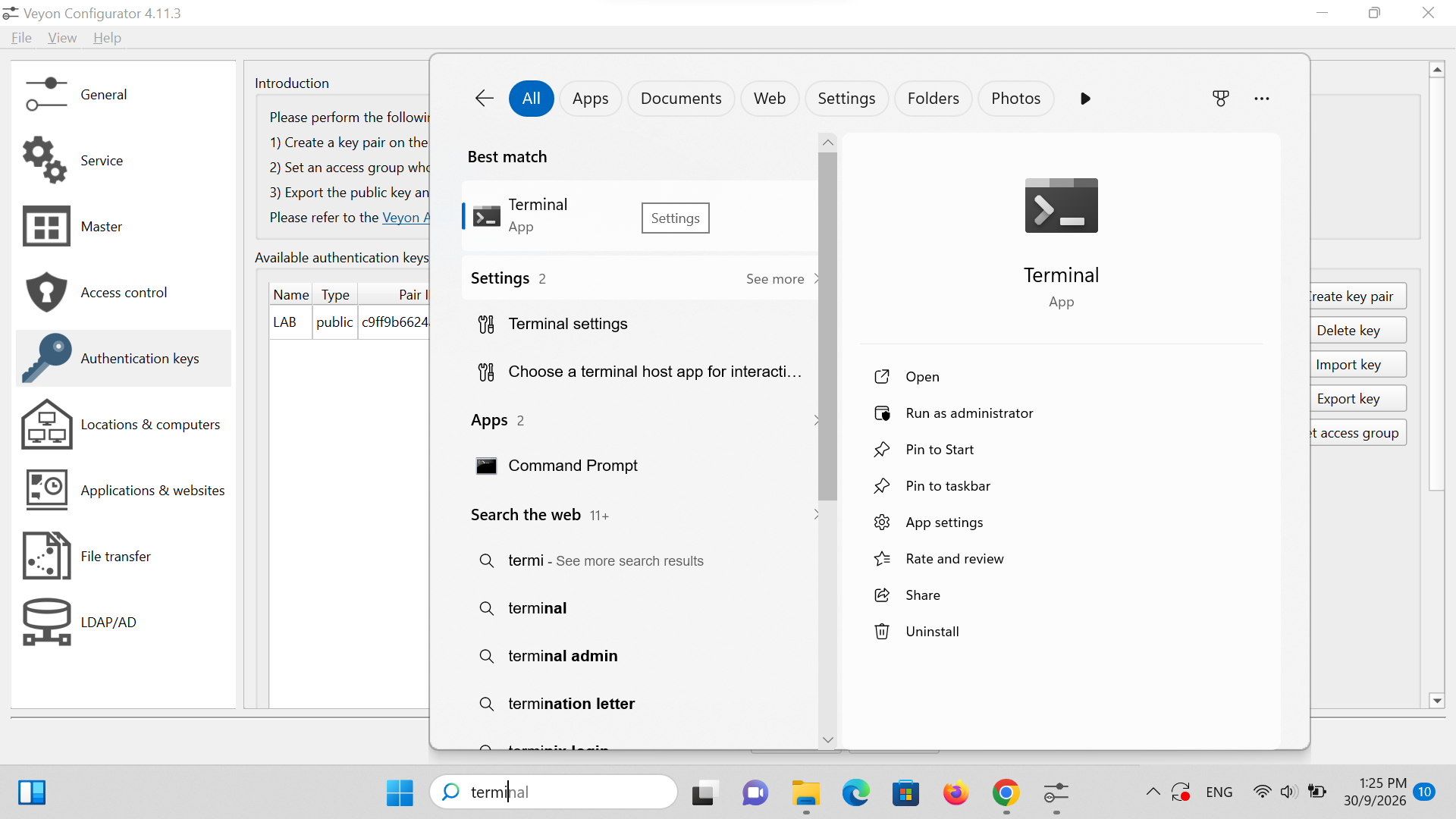This screenshot has width=1456, height=819.
Task: Open the rewards trophy icon in search panel
Action: click(1220, 98)
